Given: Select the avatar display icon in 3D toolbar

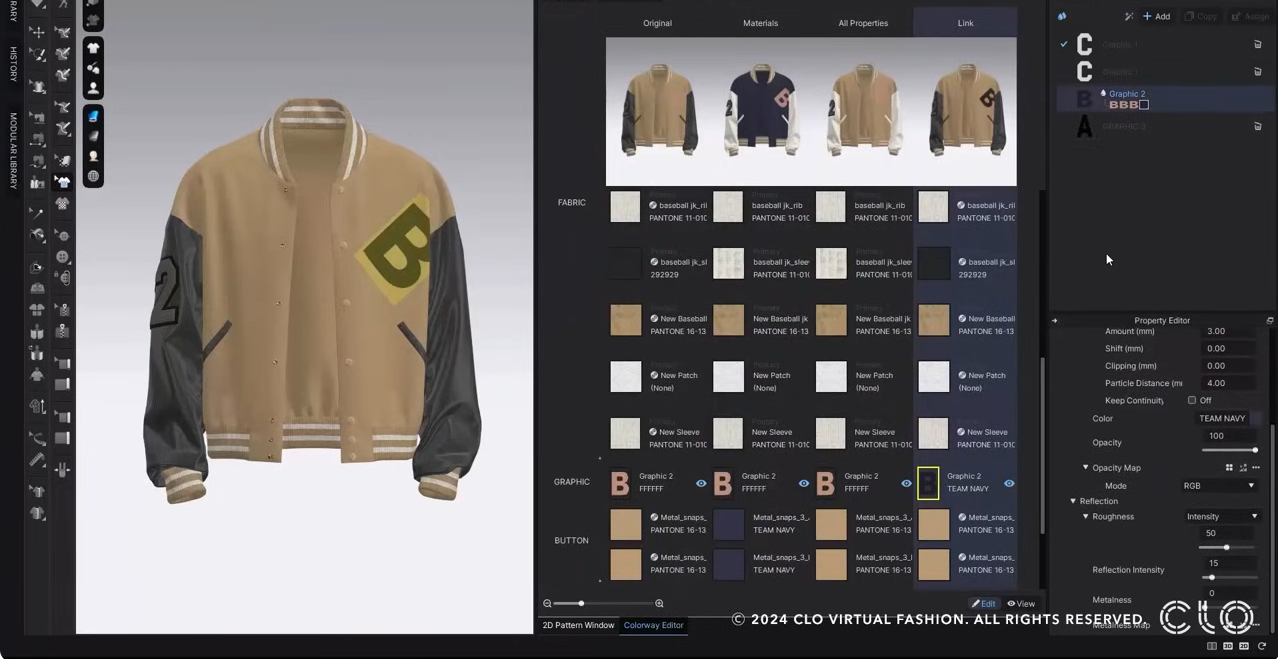Looking at the screenshot, I should (93, 89).
